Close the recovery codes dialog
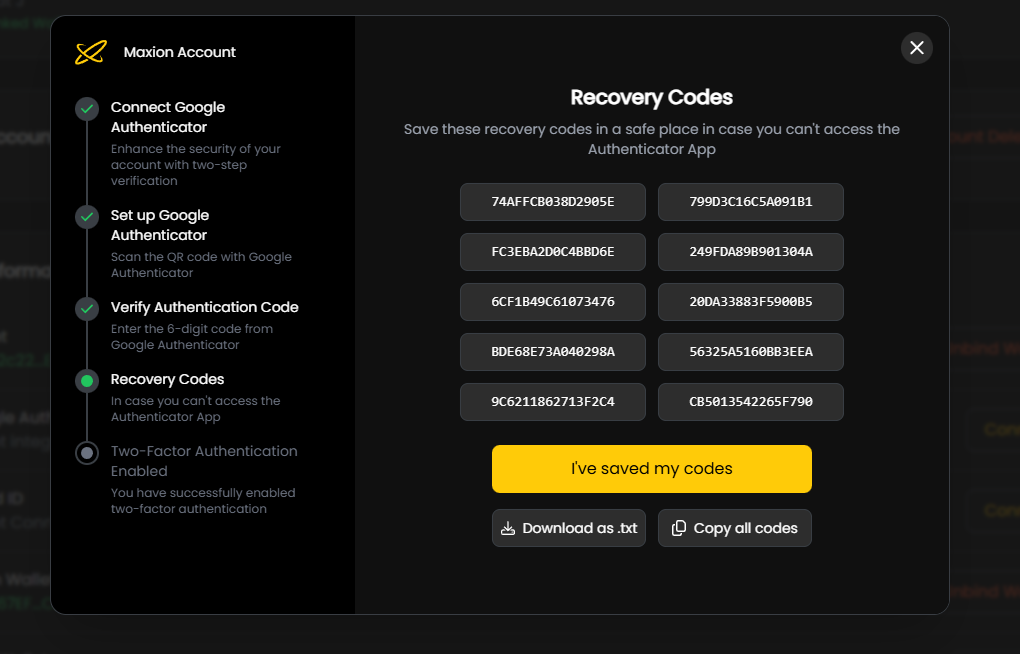The width and height of the screenshot is (1020, 654). pyautogui.click(x=916, y=48)
